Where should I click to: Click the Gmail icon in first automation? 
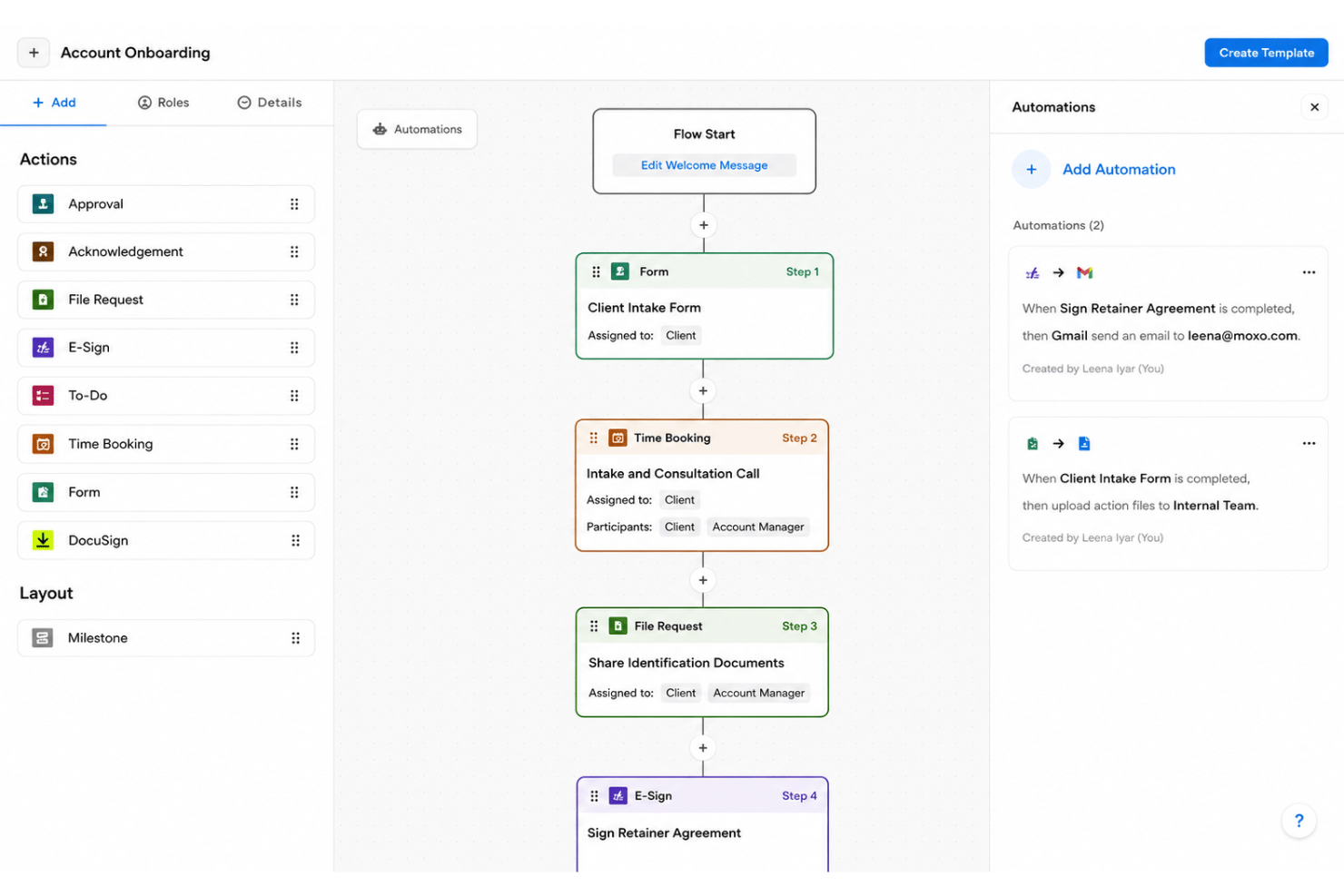pos(1084,272)
